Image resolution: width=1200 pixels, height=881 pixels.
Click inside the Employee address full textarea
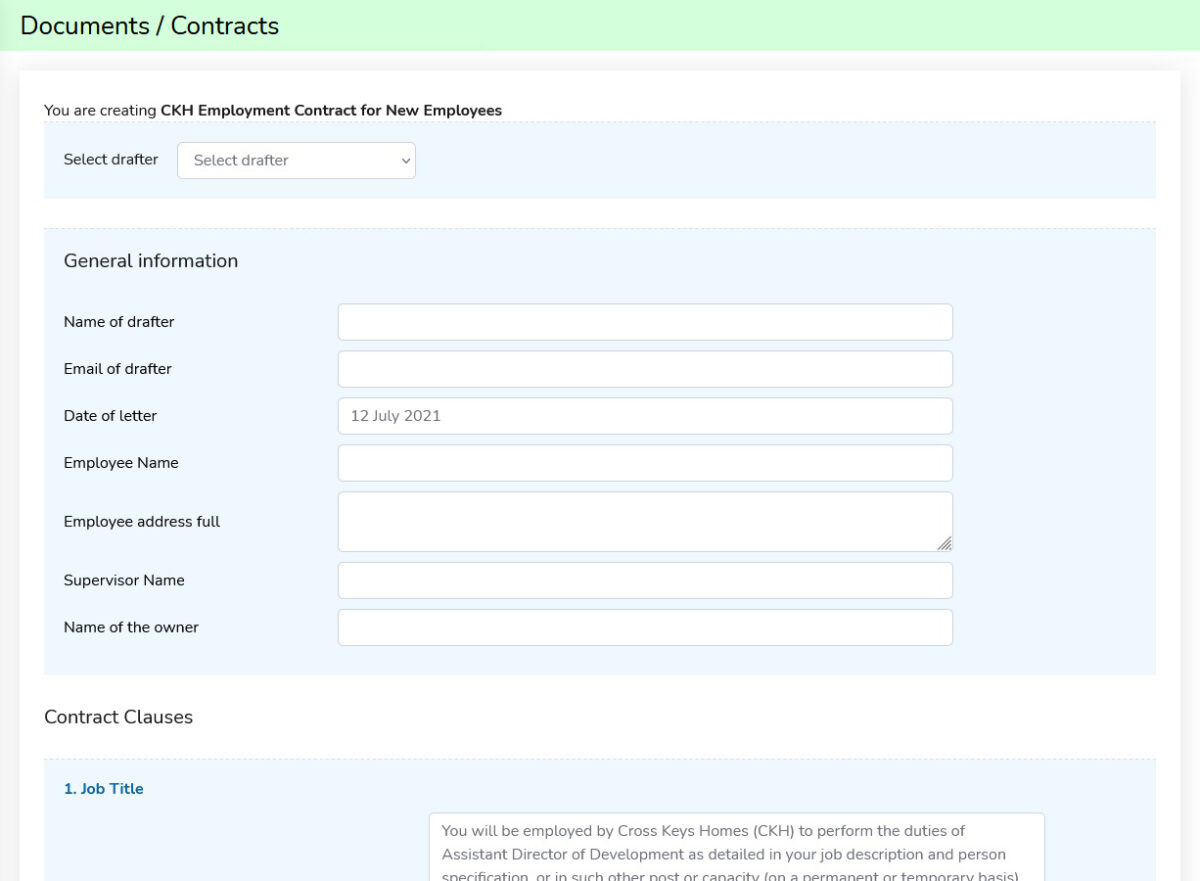[644, 518]
